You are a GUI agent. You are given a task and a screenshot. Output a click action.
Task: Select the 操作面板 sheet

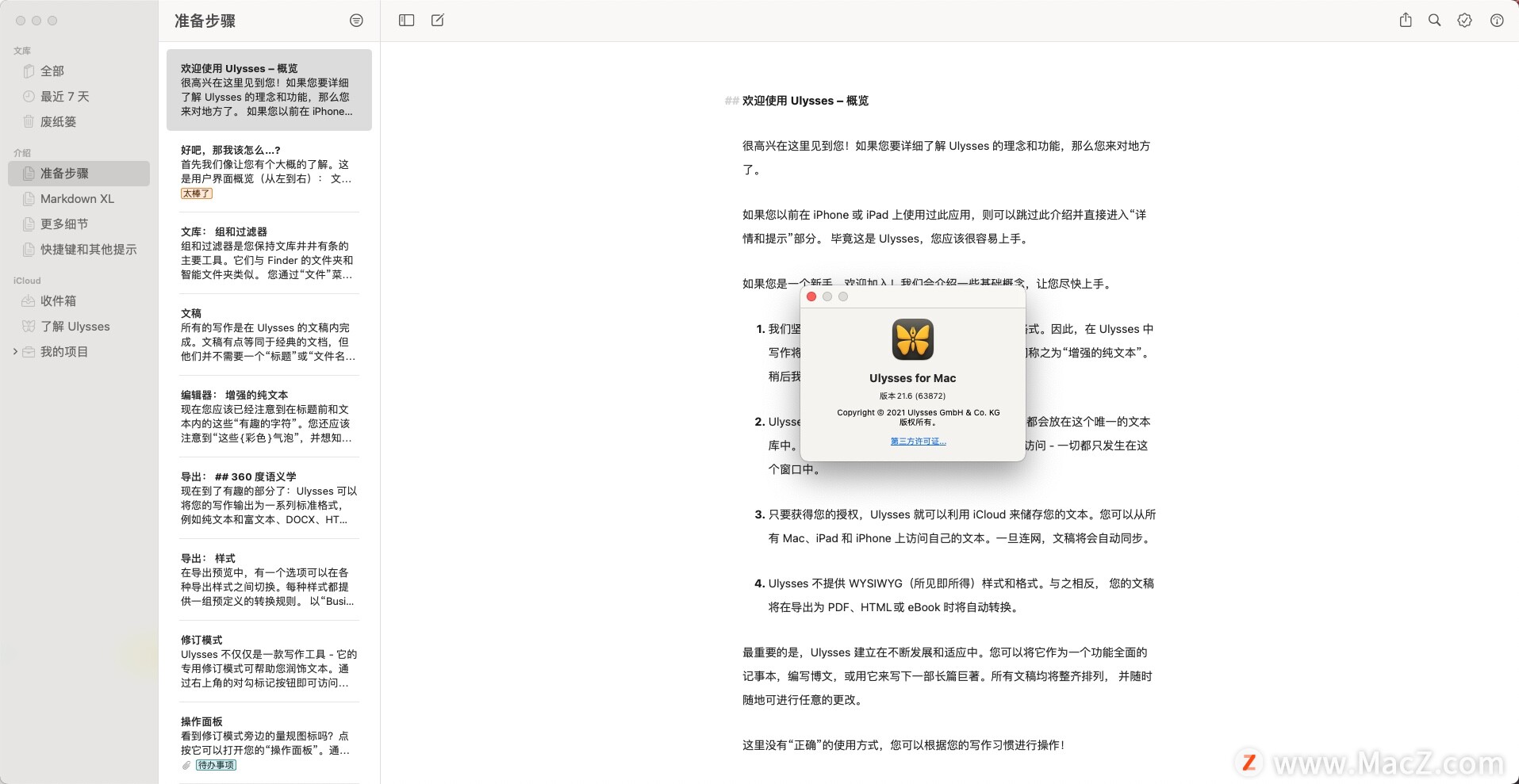pyautogui.click(x=269, y=744)
